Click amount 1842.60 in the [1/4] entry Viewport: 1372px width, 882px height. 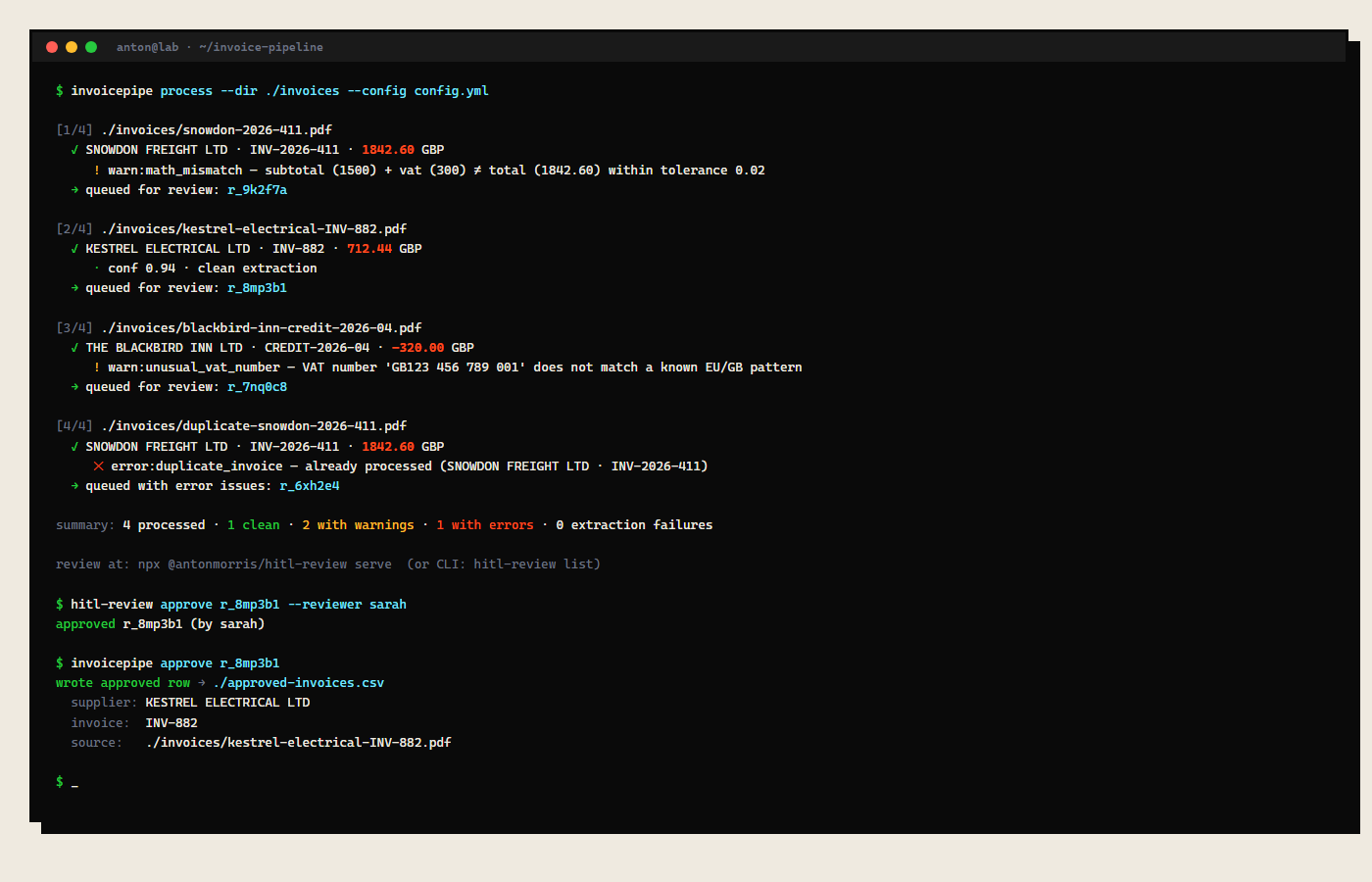[388, 150]
